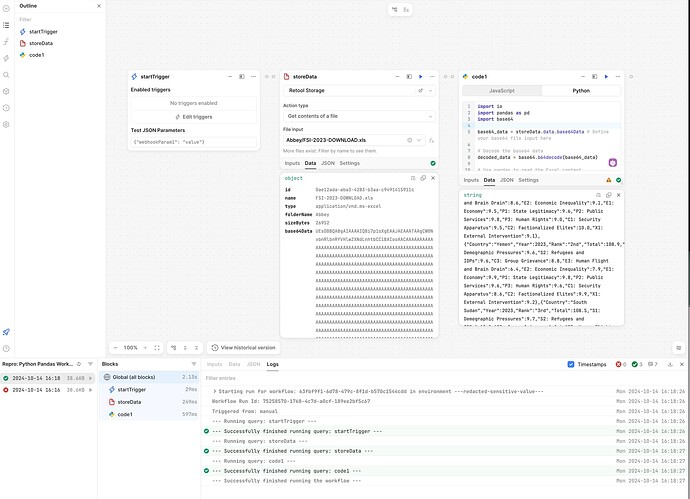Filter logs by errors count badge

tap(621, 364)
